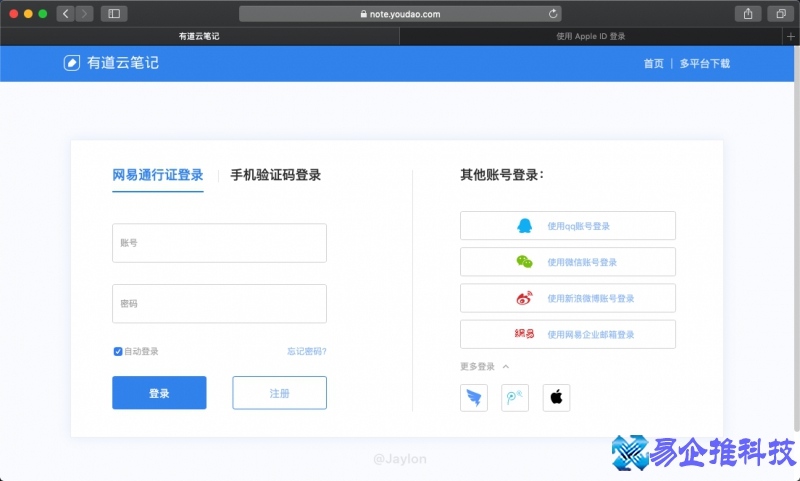The height and width of the screenshot is (481, 800).
Task: Click 使用新浪微博账号登录 button
Action: [x=568, y=298]
